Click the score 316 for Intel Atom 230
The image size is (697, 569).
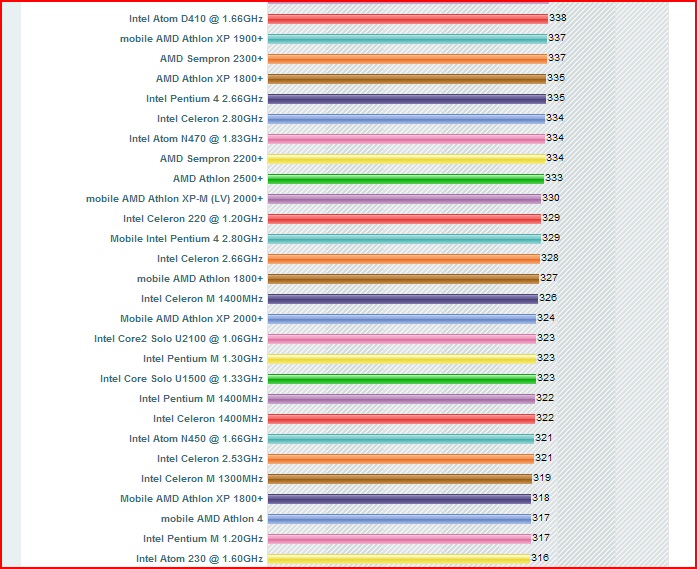point(540,558)
